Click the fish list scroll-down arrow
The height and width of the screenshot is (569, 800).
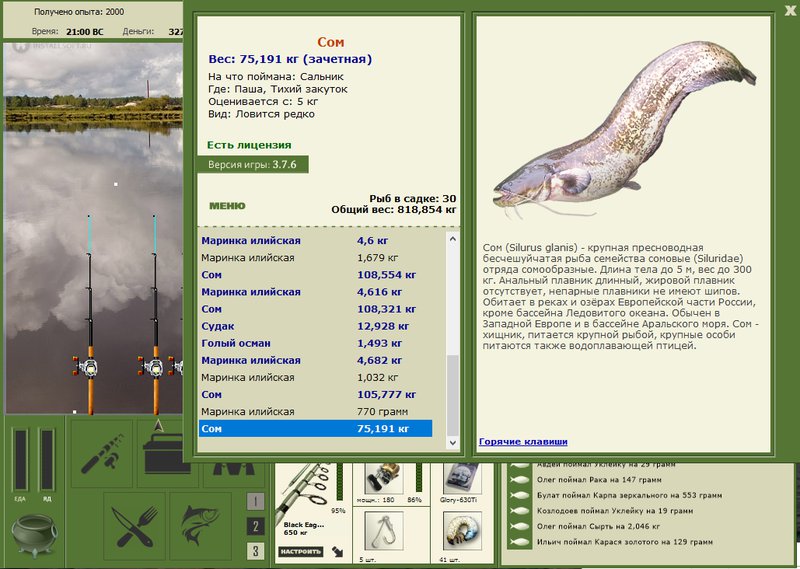[x=453, y=443]
